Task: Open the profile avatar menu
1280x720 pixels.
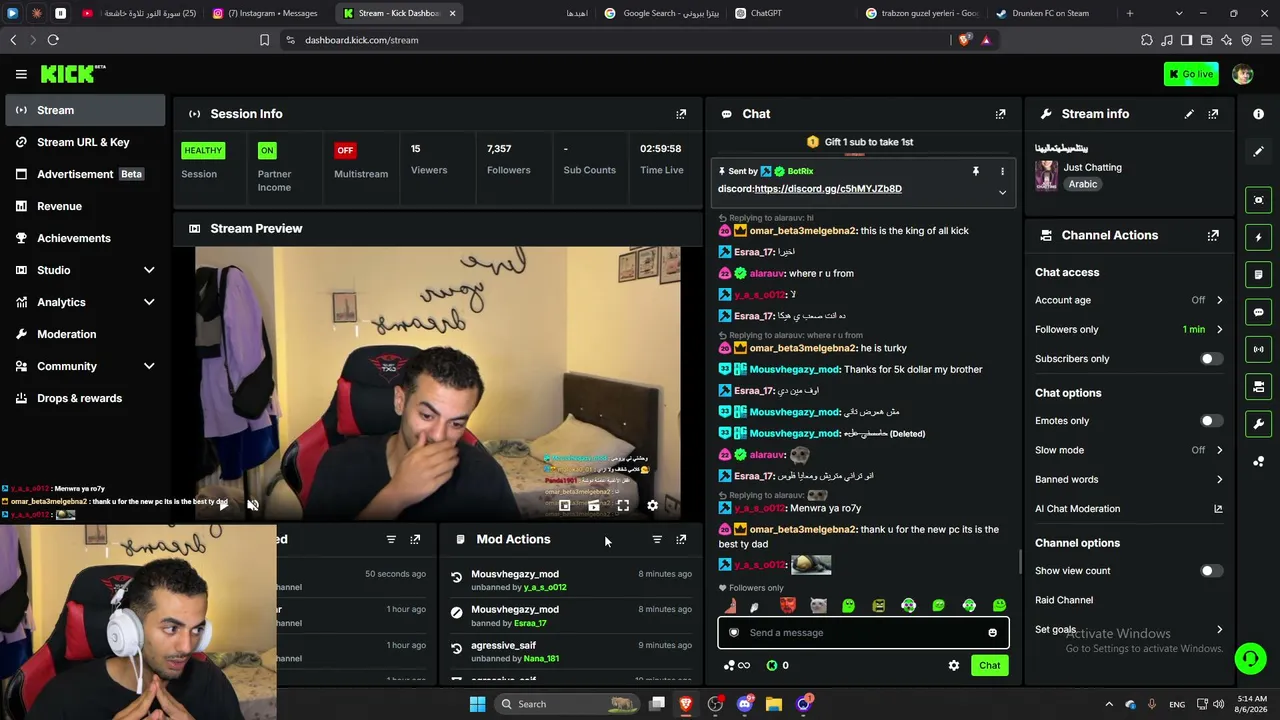Action: point(1242,74)
